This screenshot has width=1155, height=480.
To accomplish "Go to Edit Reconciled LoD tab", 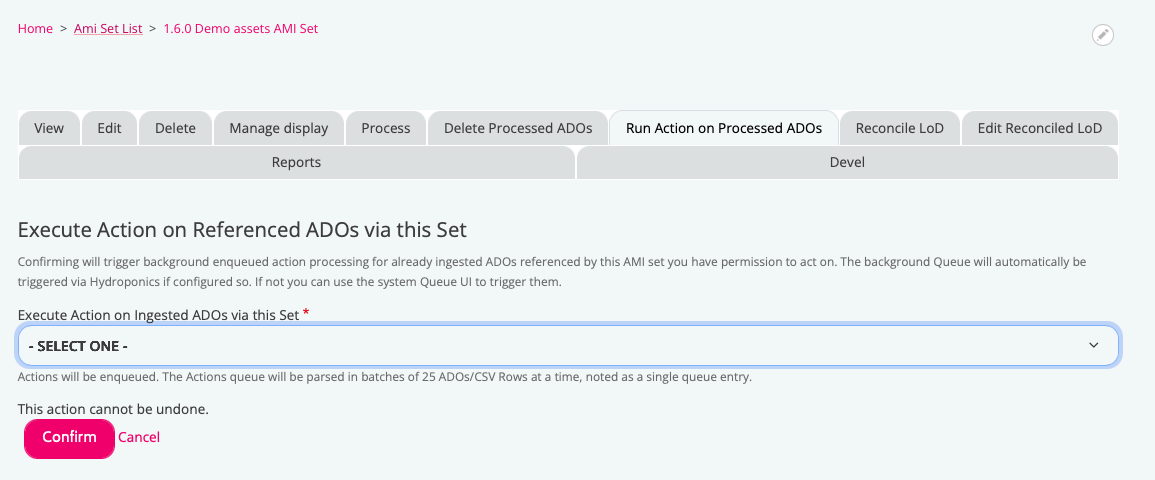I will click(x=1039, y=128).
